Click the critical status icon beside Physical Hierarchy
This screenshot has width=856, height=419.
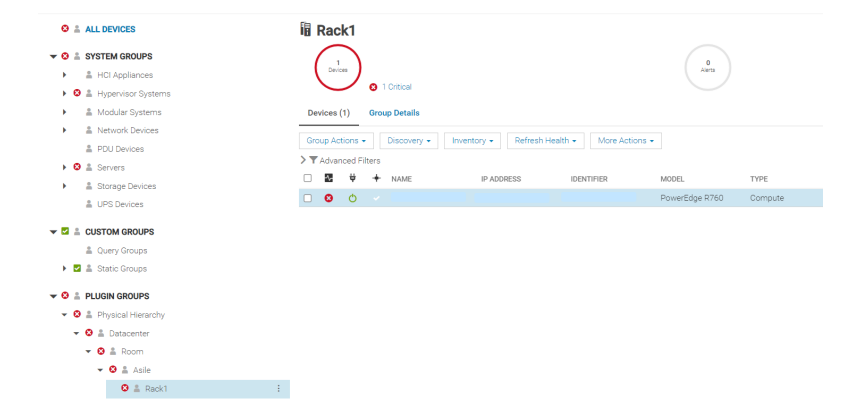(77, 314)
